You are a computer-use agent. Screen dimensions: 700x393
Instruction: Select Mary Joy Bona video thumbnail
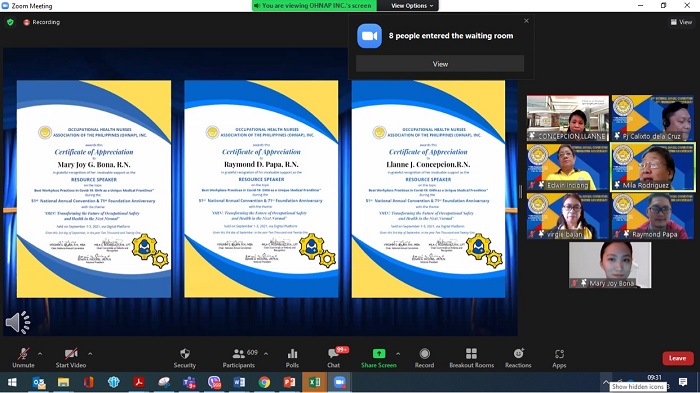610,265
